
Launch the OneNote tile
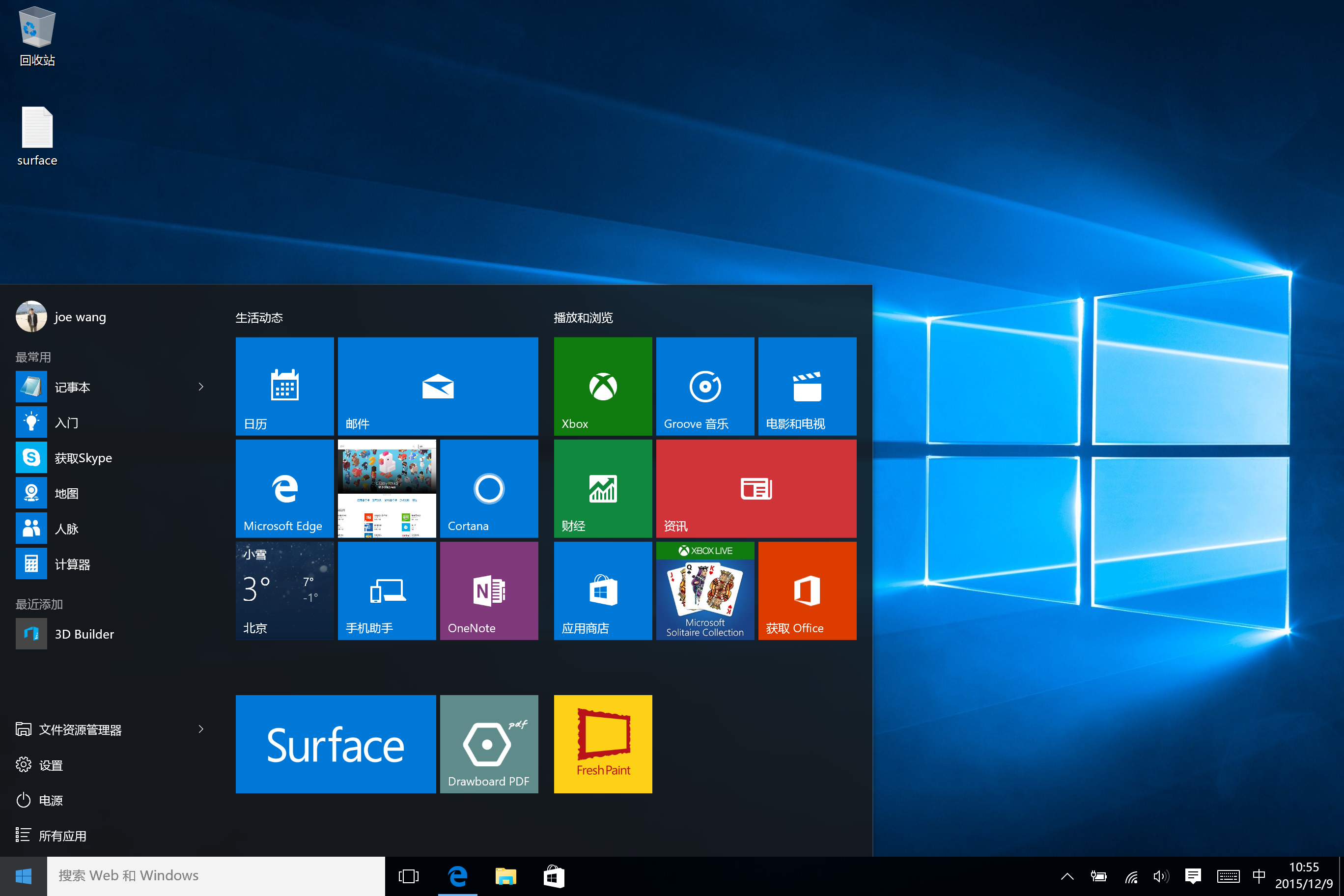[489, 590]
